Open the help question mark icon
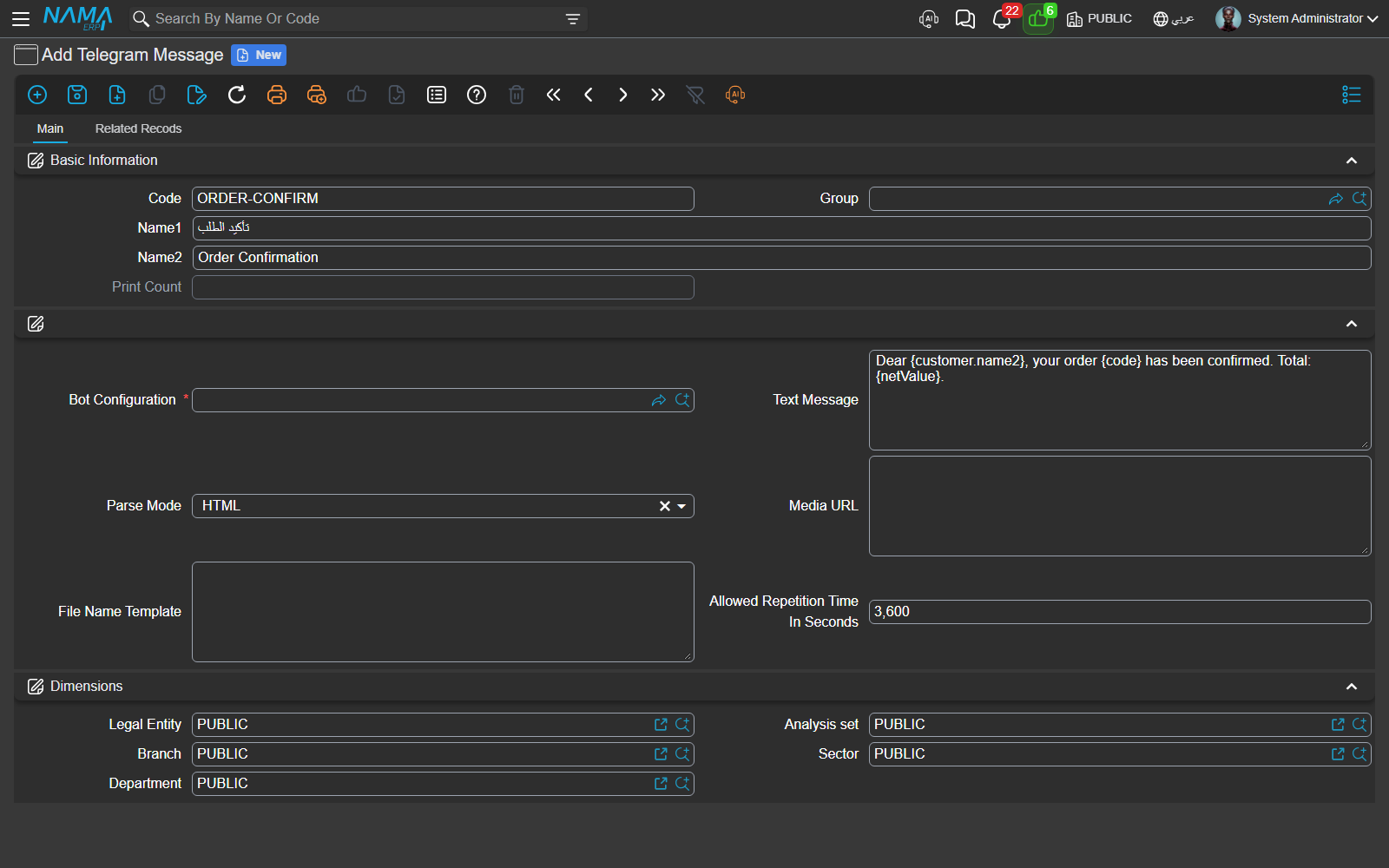 (477, 95)
